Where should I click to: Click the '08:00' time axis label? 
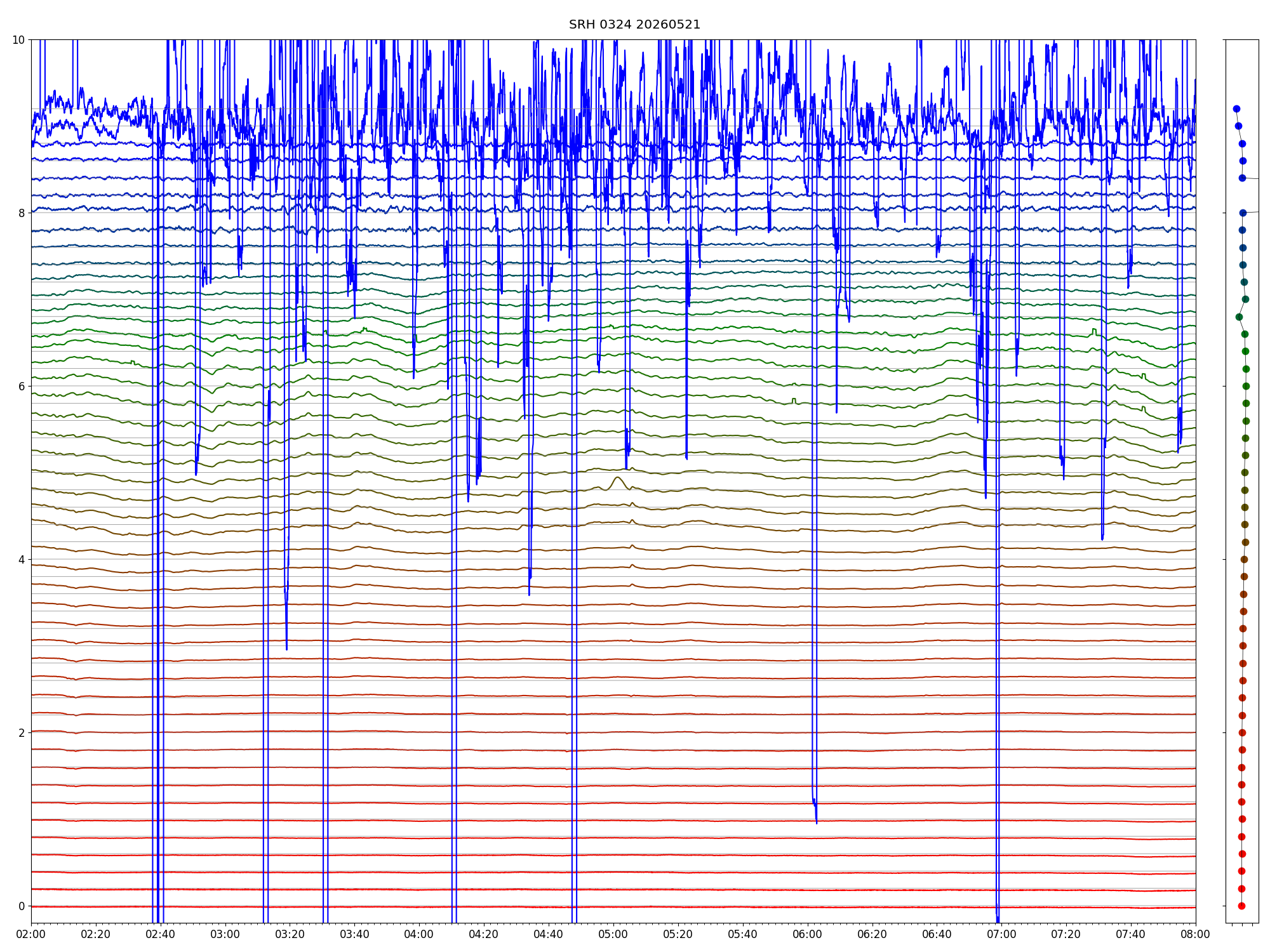click(x=1196, y=934)
